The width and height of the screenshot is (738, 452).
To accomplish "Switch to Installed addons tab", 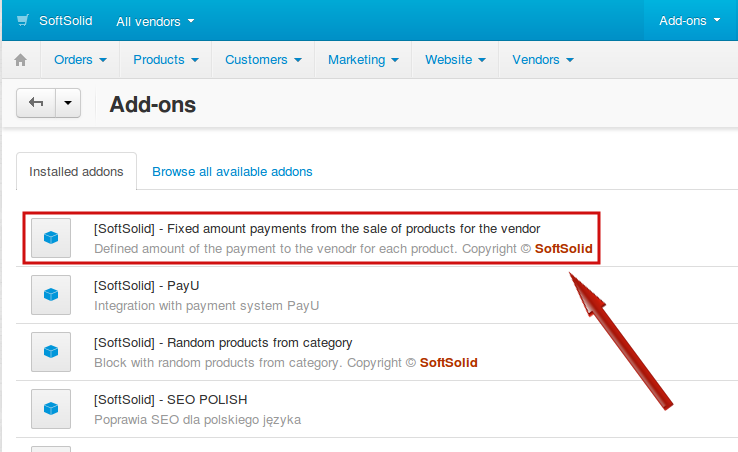I will (x=76, y=171).
